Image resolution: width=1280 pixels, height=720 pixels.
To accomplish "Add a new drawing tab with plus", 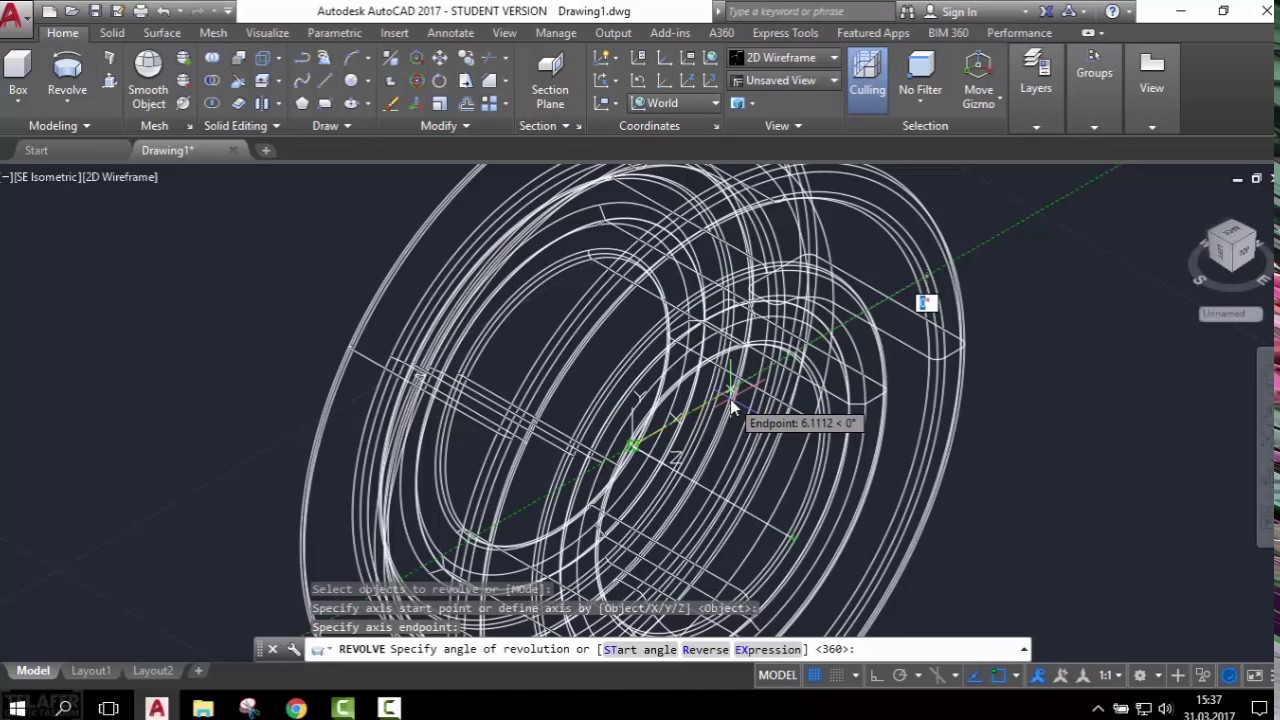I will pos(266,150).
